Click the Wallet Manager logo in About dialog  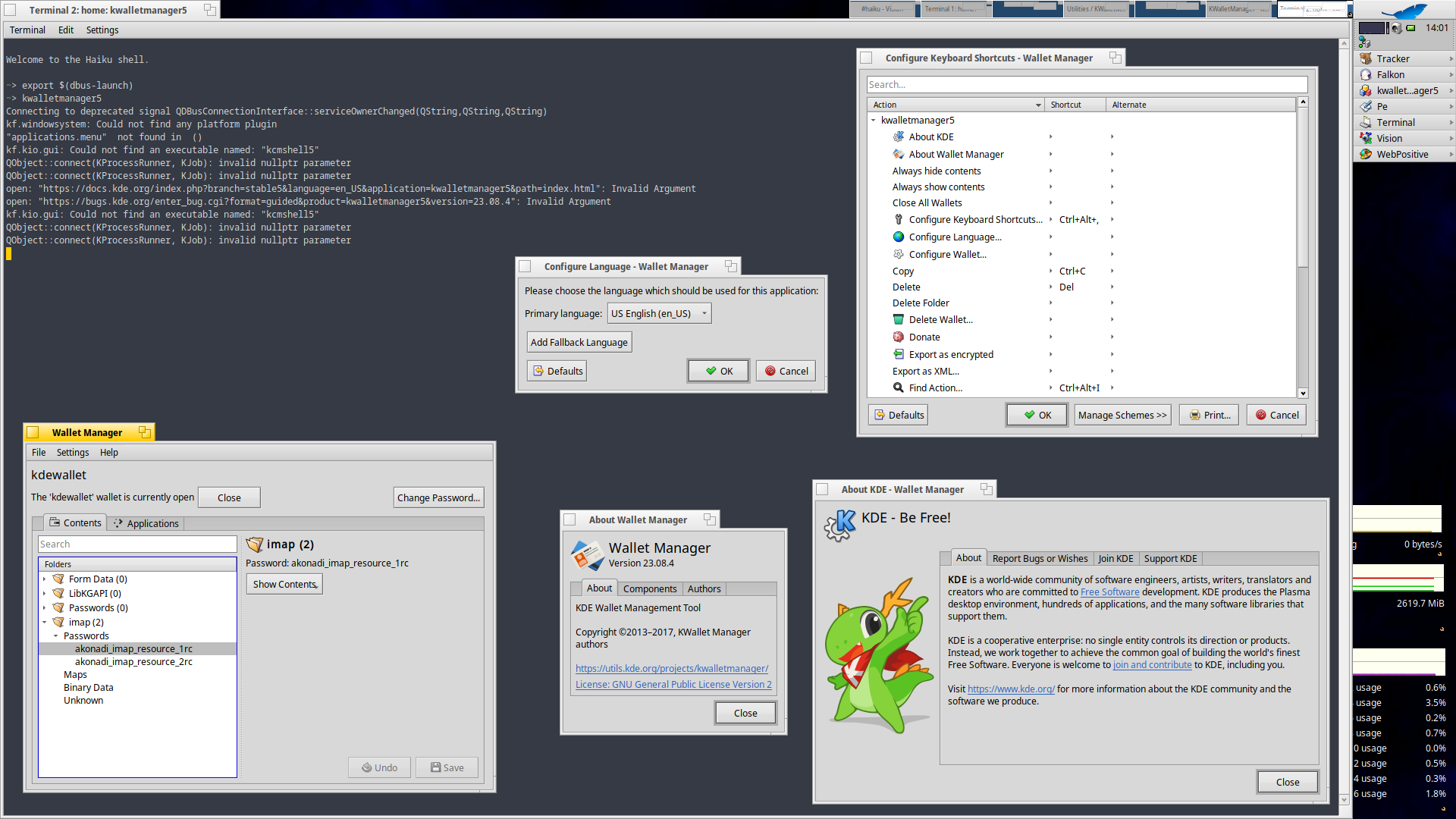(588, 555)
